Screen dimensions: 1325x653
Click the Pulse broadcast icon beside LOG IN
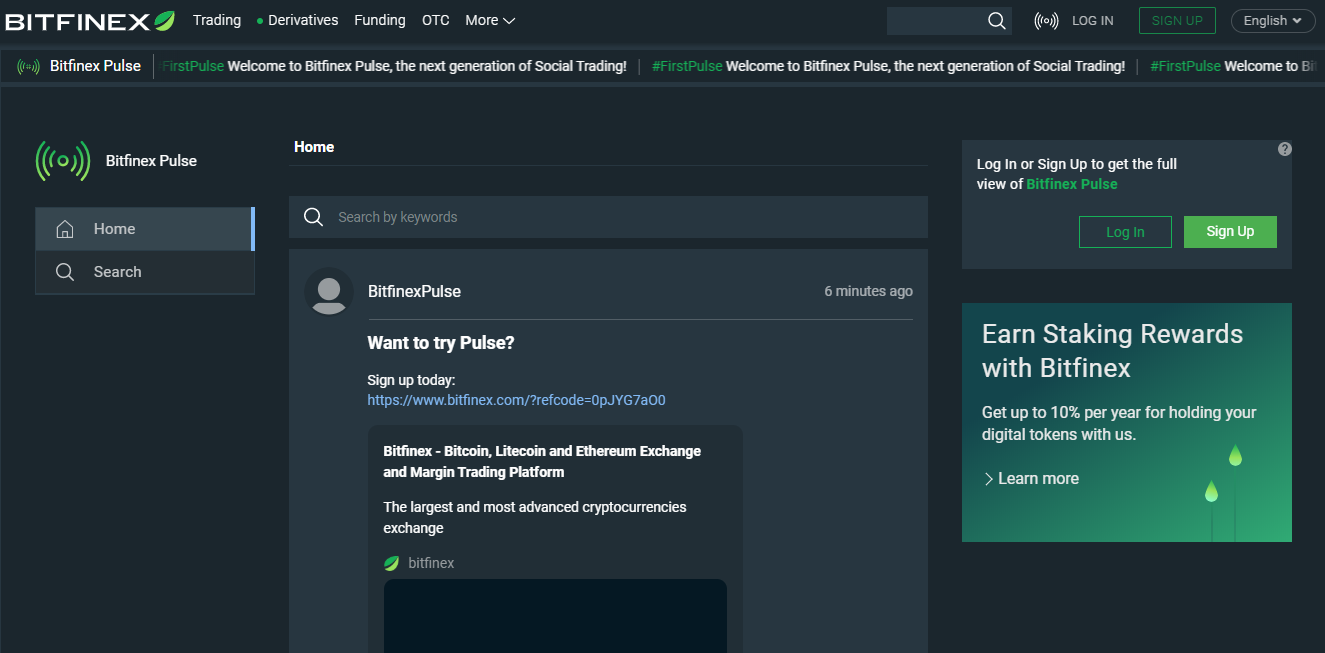tap(1046, 21)
